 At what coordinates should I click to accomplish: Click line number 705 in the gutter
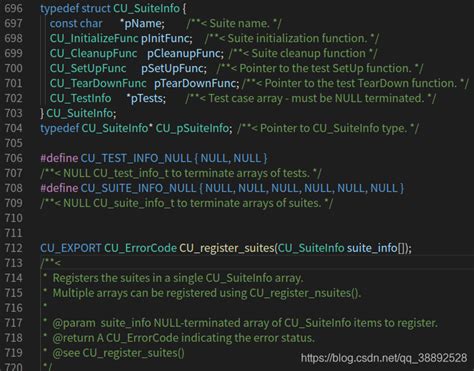click(13, 143)
